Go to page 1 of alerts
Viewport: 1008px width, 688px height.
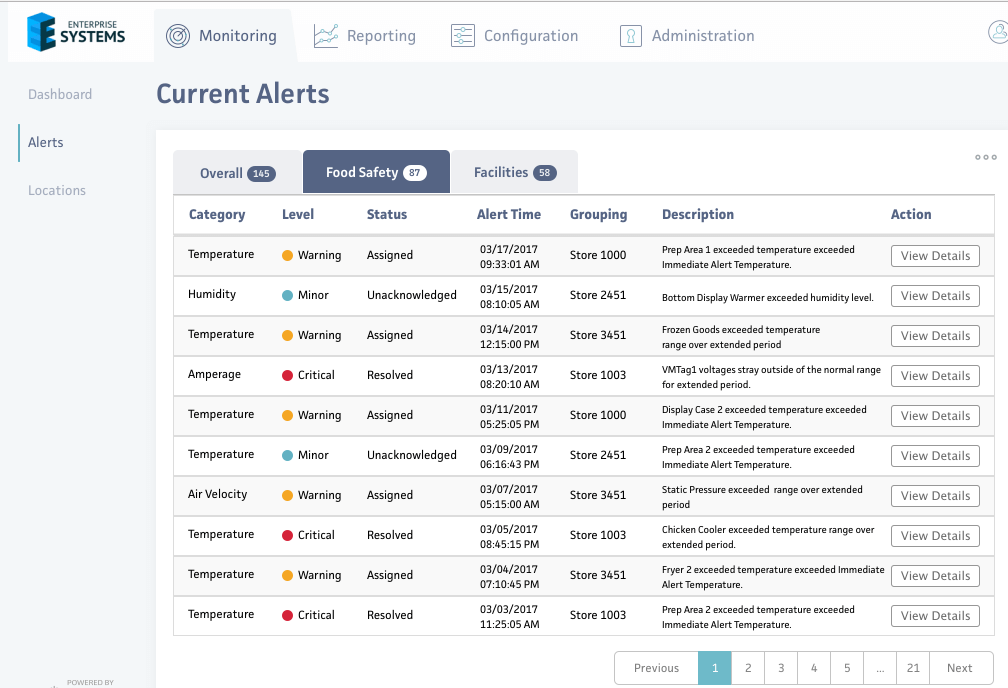[x=715, y=668]
